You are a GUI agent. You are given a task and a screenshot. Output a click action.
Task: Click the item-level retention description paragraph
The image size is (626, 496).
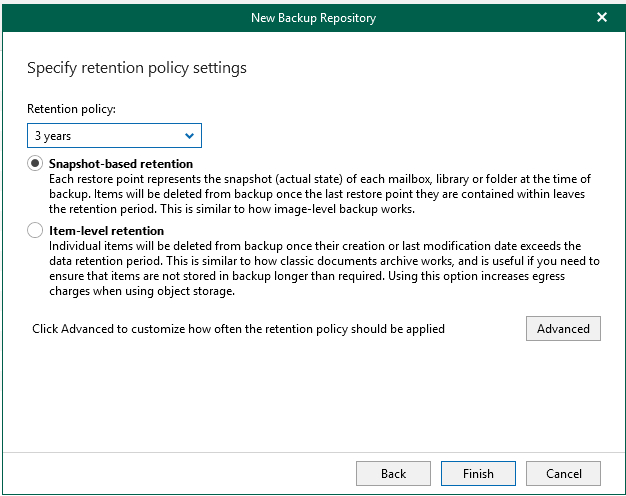point(324,268)
